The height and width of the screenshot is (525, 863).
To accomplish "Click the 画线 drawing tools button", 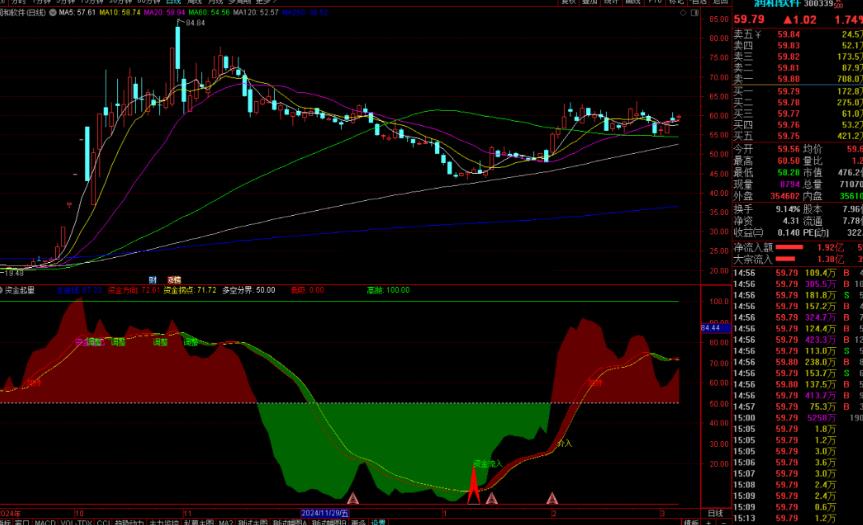I will point(632,2).
